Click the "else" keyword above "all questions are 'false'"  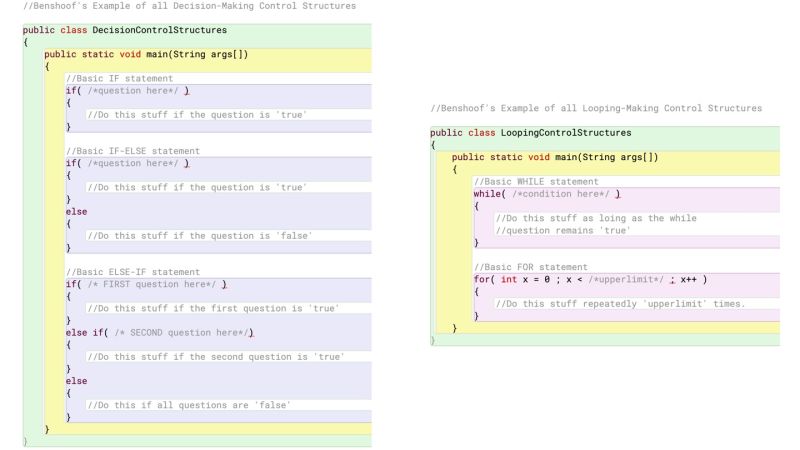pyautogui.click(x=77, y=381)
